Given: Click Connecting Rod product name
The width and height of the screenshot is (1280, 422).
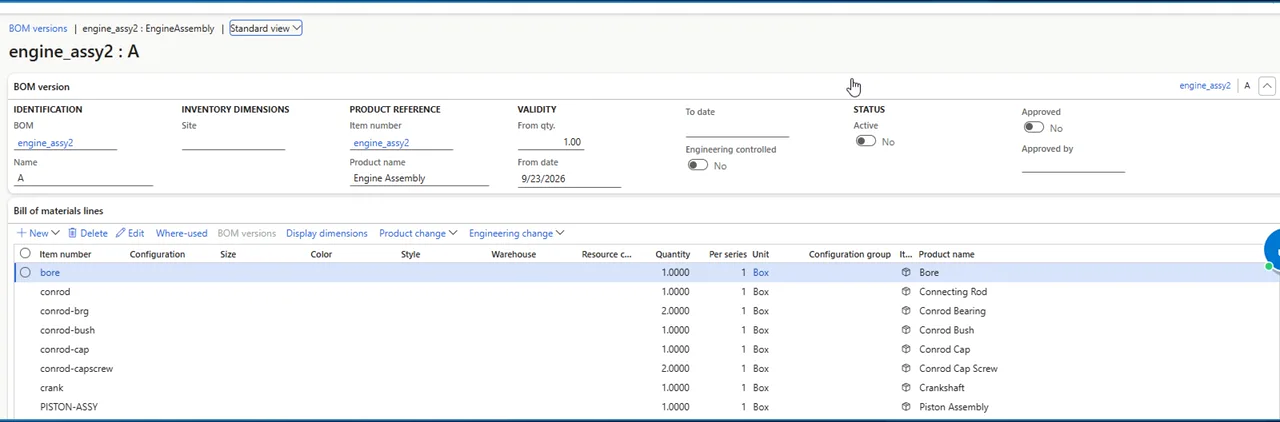Looking at the screenshot, I should 952,292.
